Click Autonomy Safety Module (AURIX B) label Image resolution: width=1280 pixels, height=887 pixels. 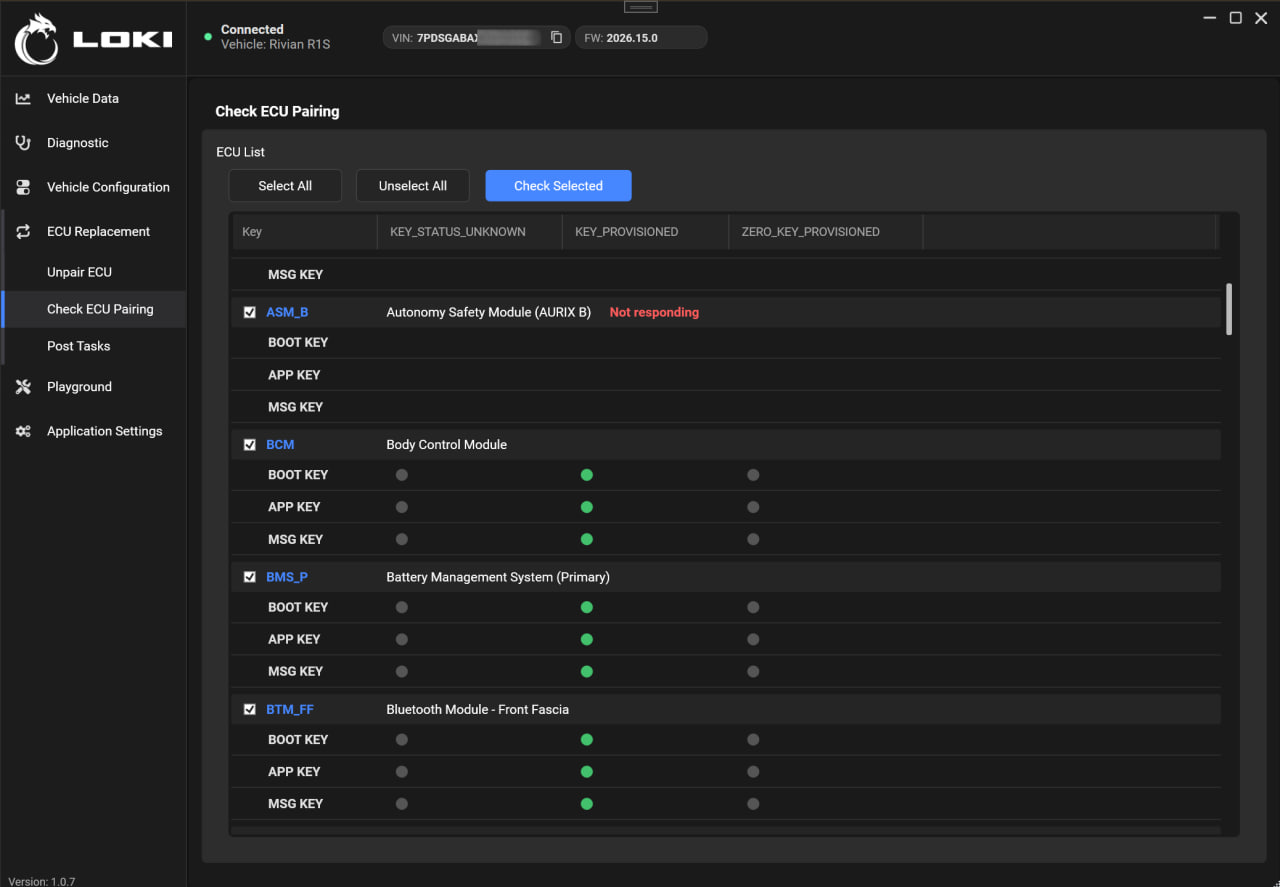tap(489, 312)
